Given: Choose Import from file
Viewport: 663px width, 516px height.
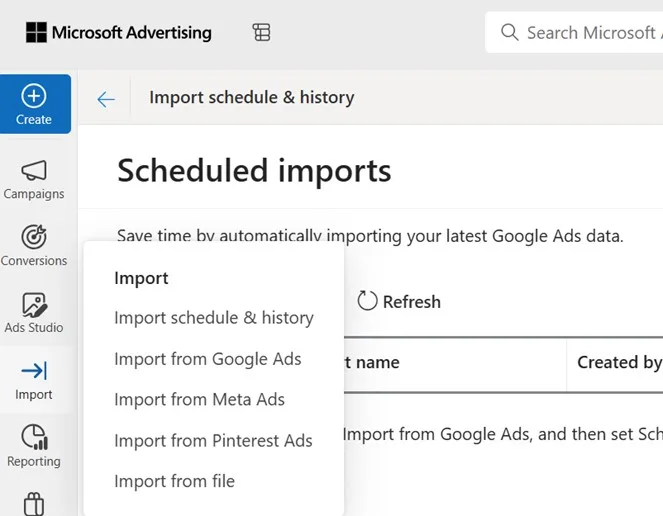Looking at the screenshot, I should [174, 481].
